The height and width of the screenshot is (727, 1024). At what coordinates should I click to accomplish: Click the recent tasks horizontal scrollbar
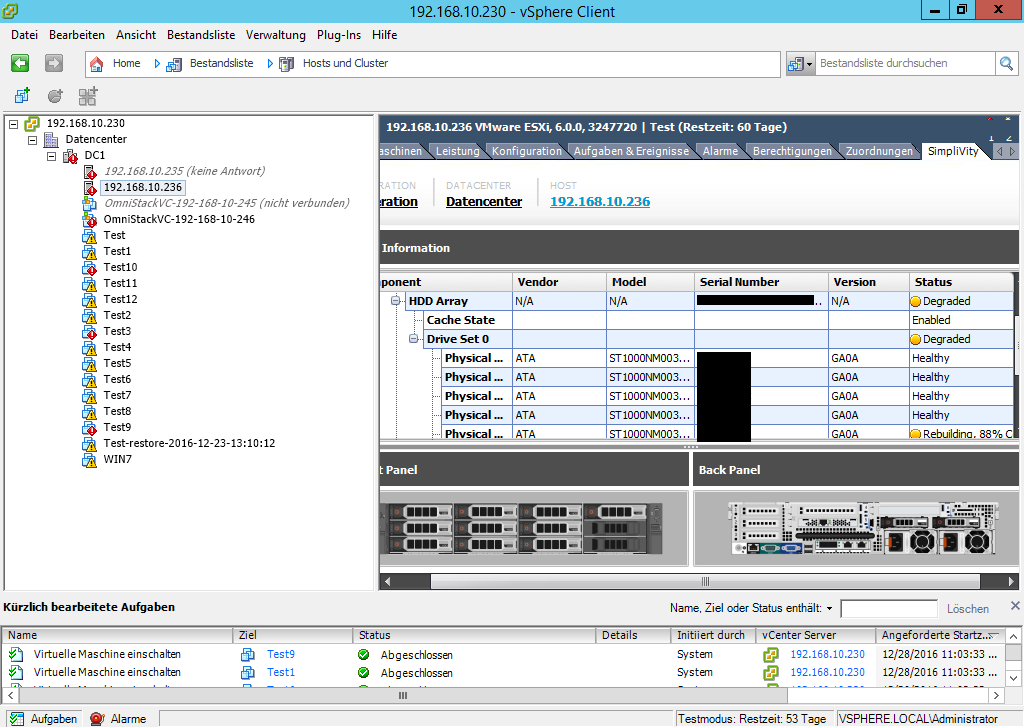403,696
